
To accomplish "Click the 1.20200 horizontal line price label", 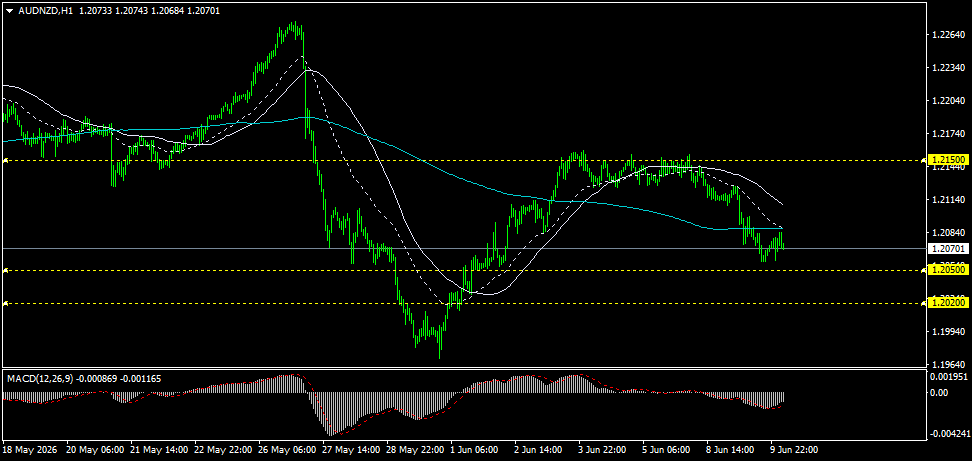I will tap(948, 303).
